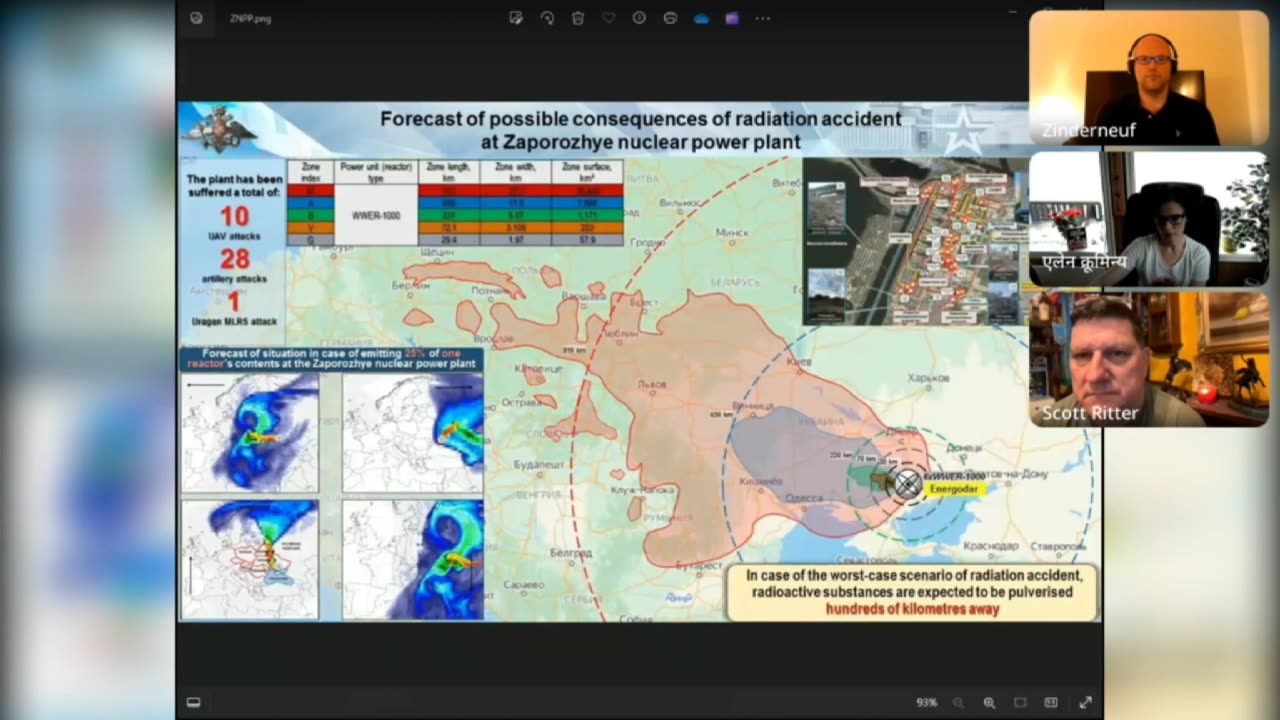Open the purple Clipchamp icon

732,18
